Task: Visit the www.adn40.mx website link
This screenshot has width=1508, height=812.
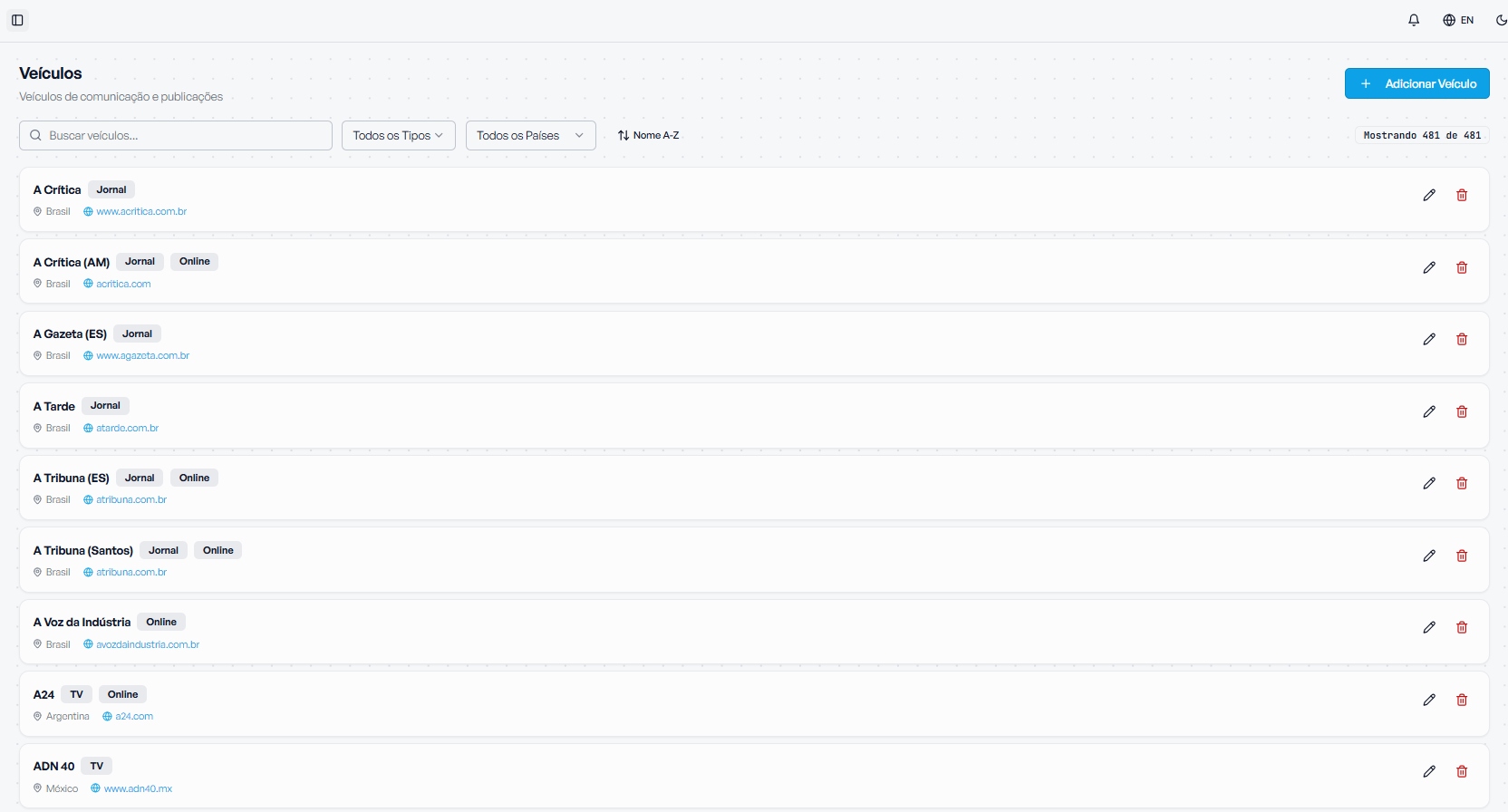Action: pyautogui.click(x=138, y=788)
